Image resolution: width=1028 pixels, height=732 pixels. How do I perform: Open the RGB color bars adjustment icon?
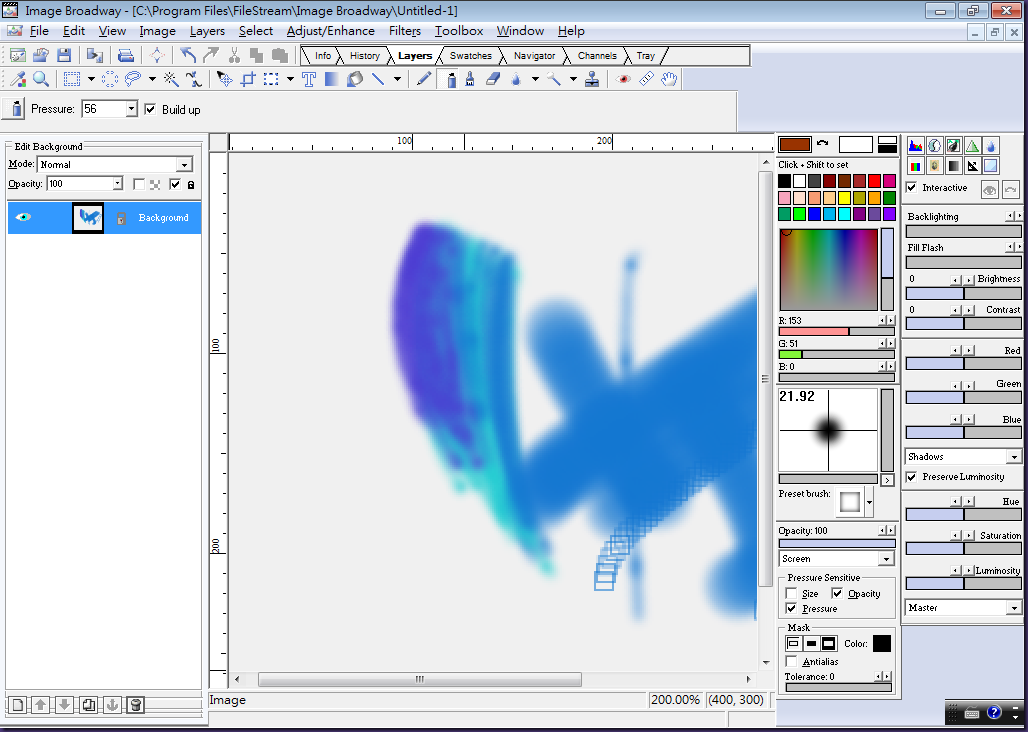pyautogui.click(x=915, y=165)
